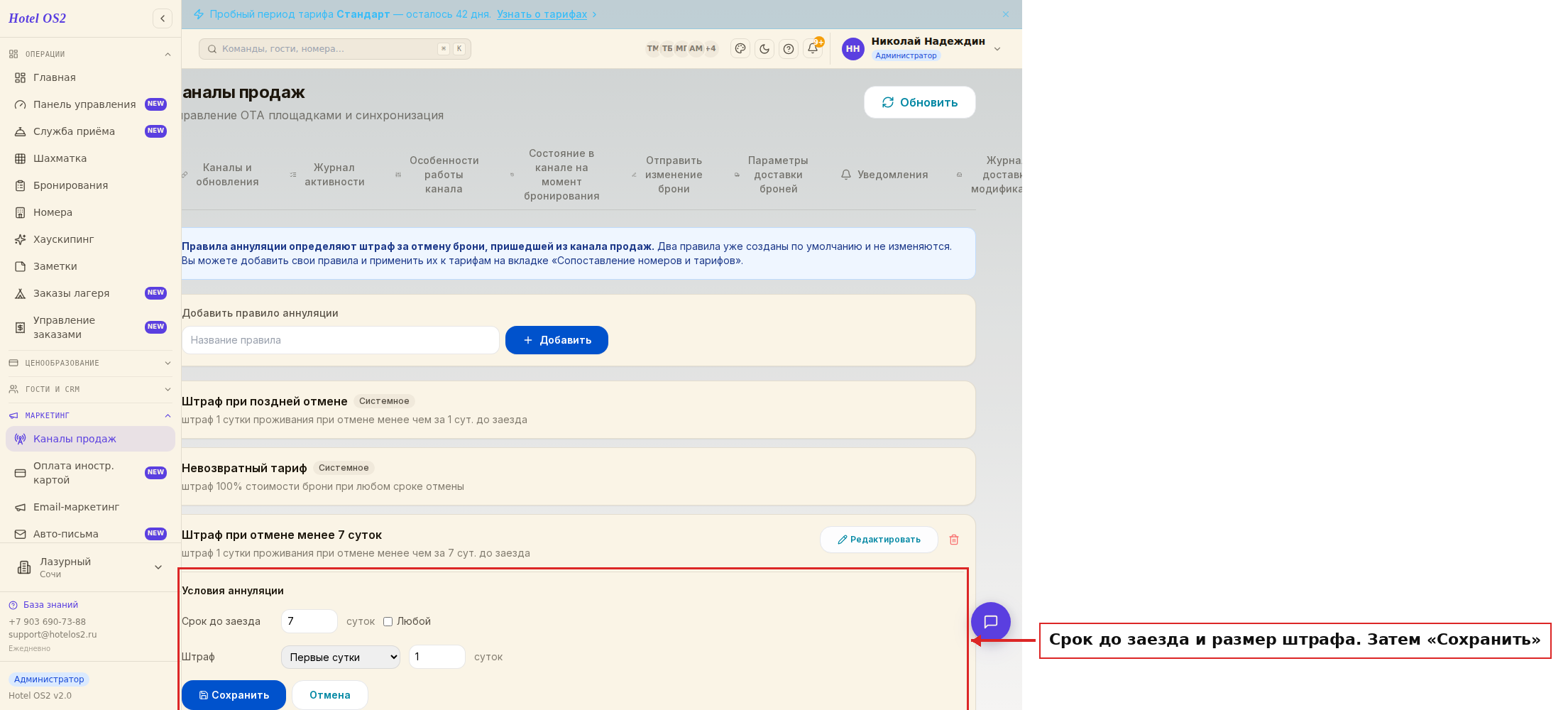
Task: Click the Сохранить button
Action: 234,695
